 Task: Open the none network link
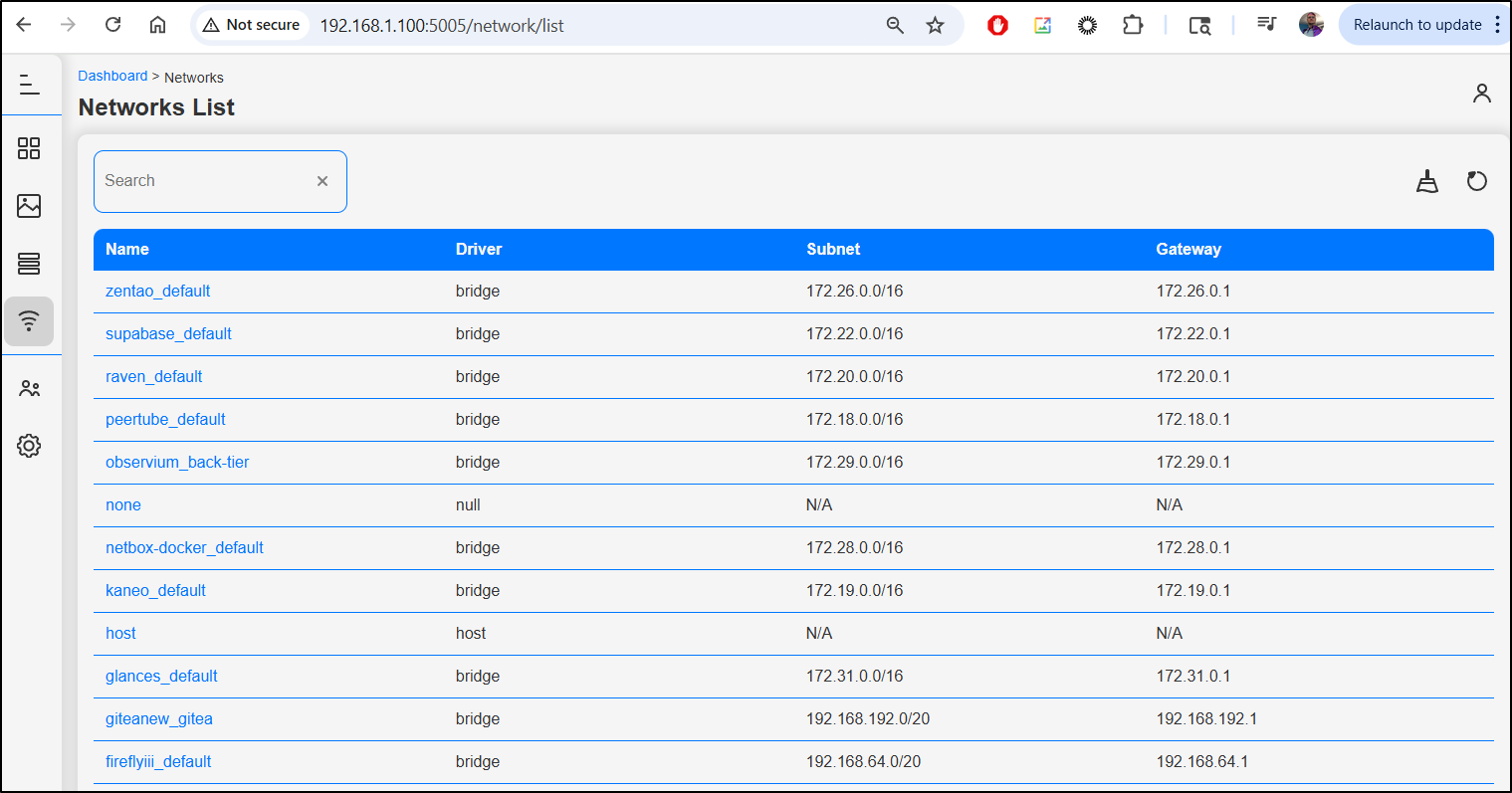(123, 504)
